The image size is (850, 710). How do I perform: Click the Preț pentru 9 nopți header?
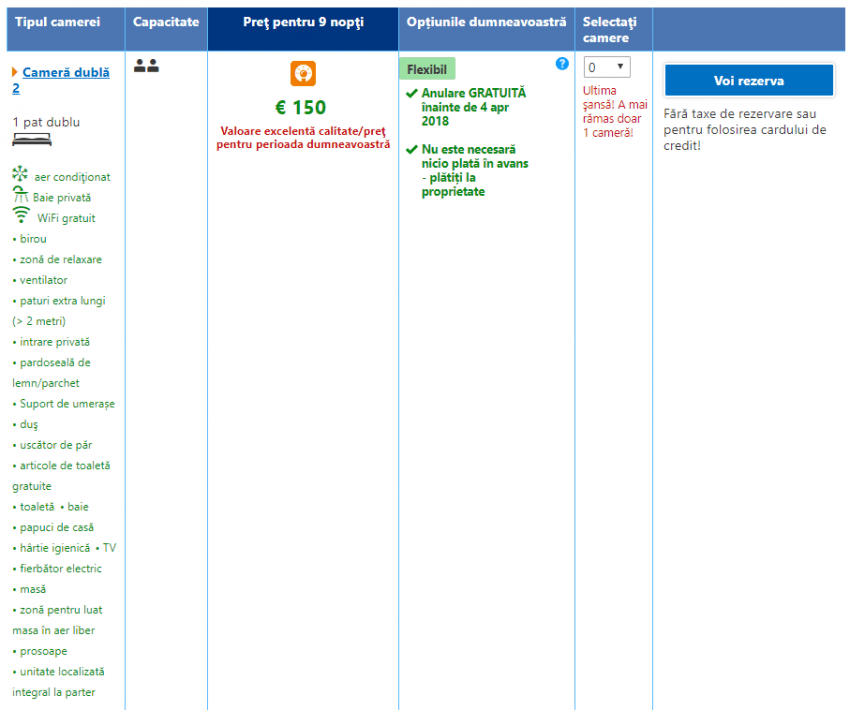pyautogui.click(x=302, y=22)
